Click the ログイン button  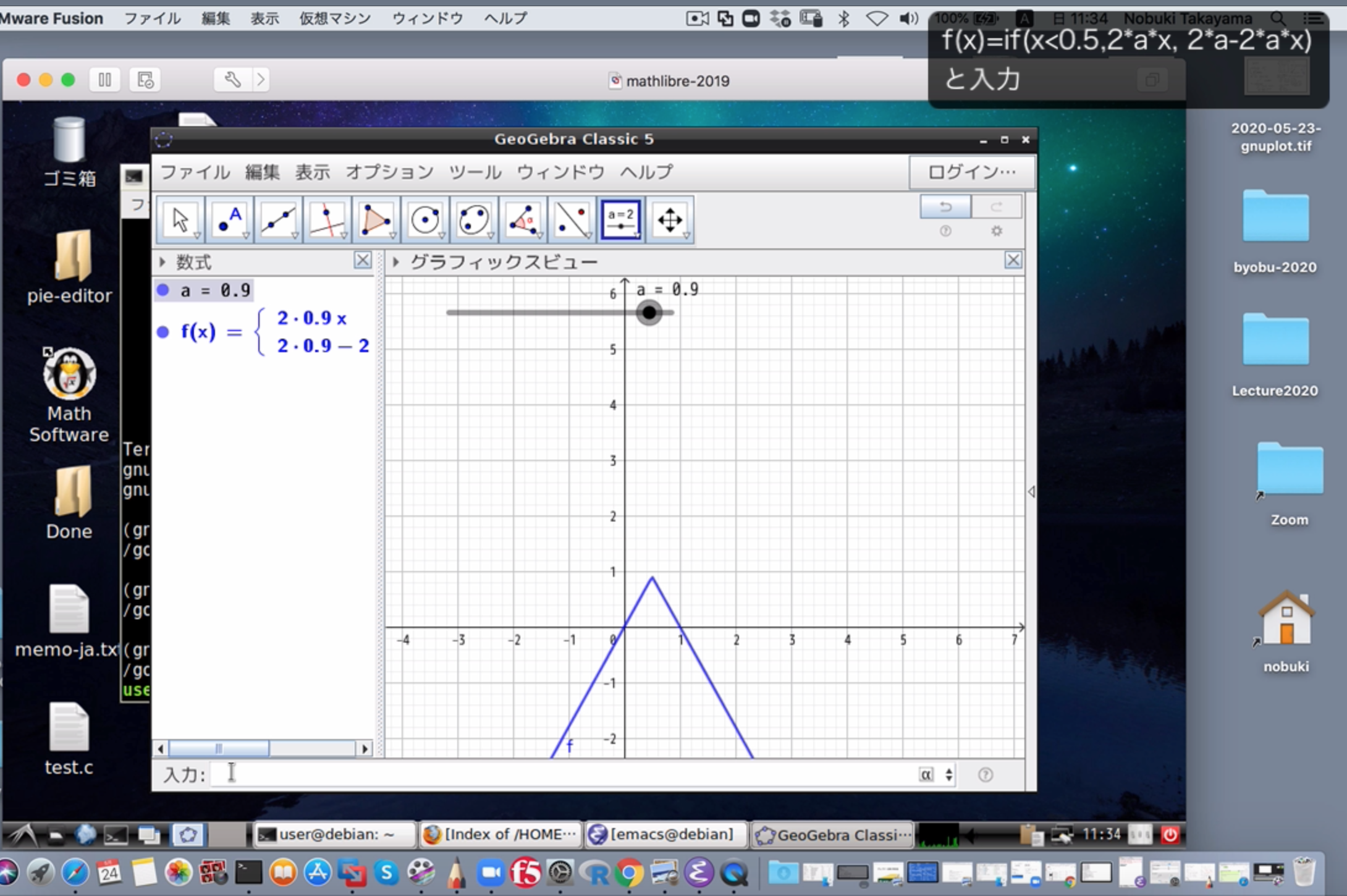[972, 172]
